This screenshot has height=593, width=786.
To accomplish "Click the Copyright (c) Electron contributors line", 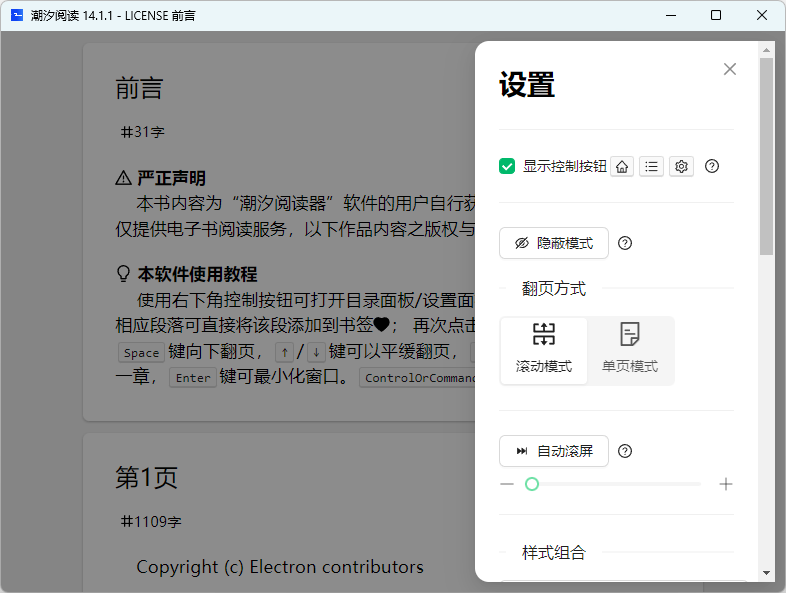I will (280, 567).
